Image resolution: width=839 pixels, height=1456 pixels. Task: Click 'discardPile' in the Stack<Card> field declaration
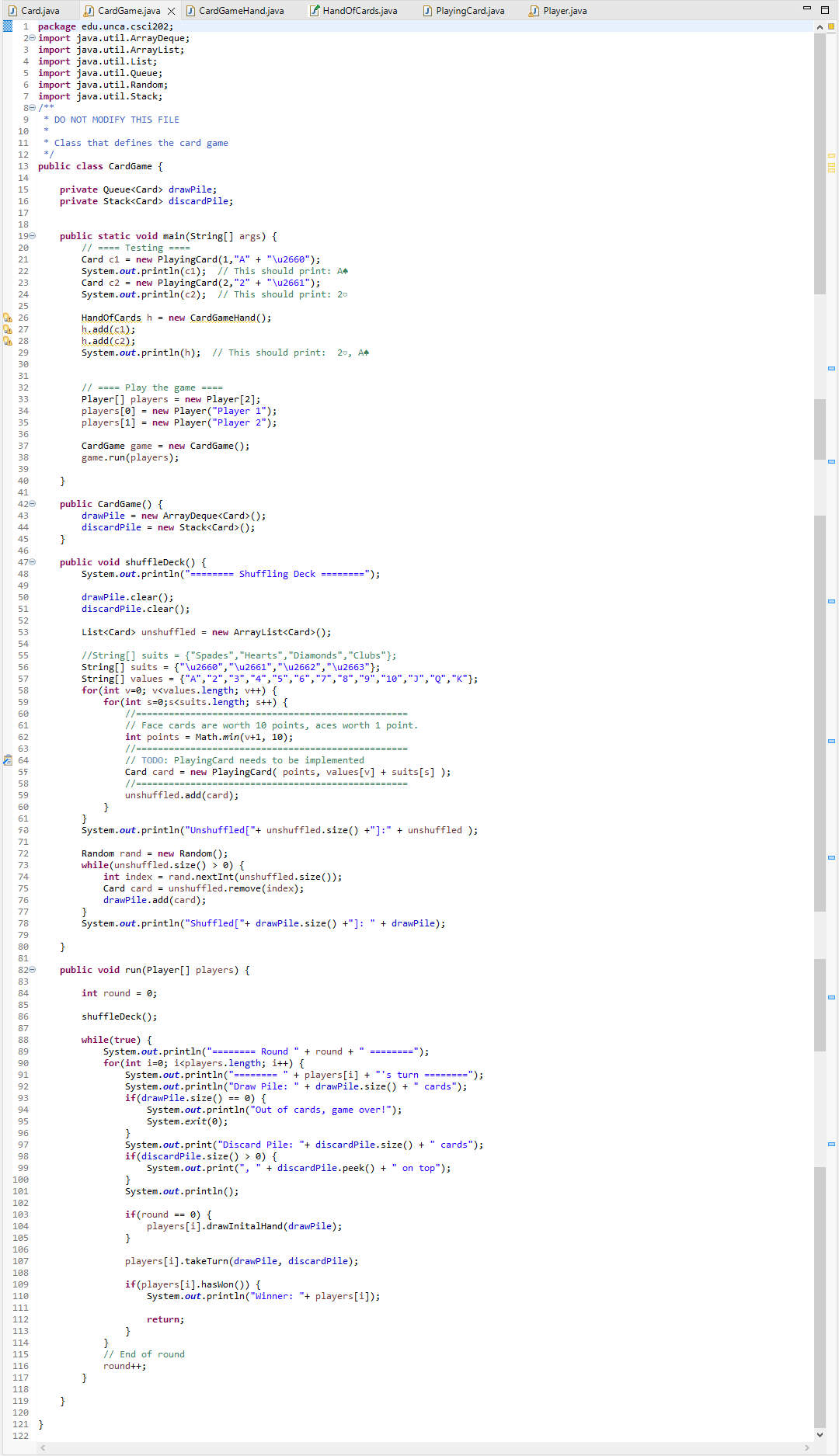[198, 201]
